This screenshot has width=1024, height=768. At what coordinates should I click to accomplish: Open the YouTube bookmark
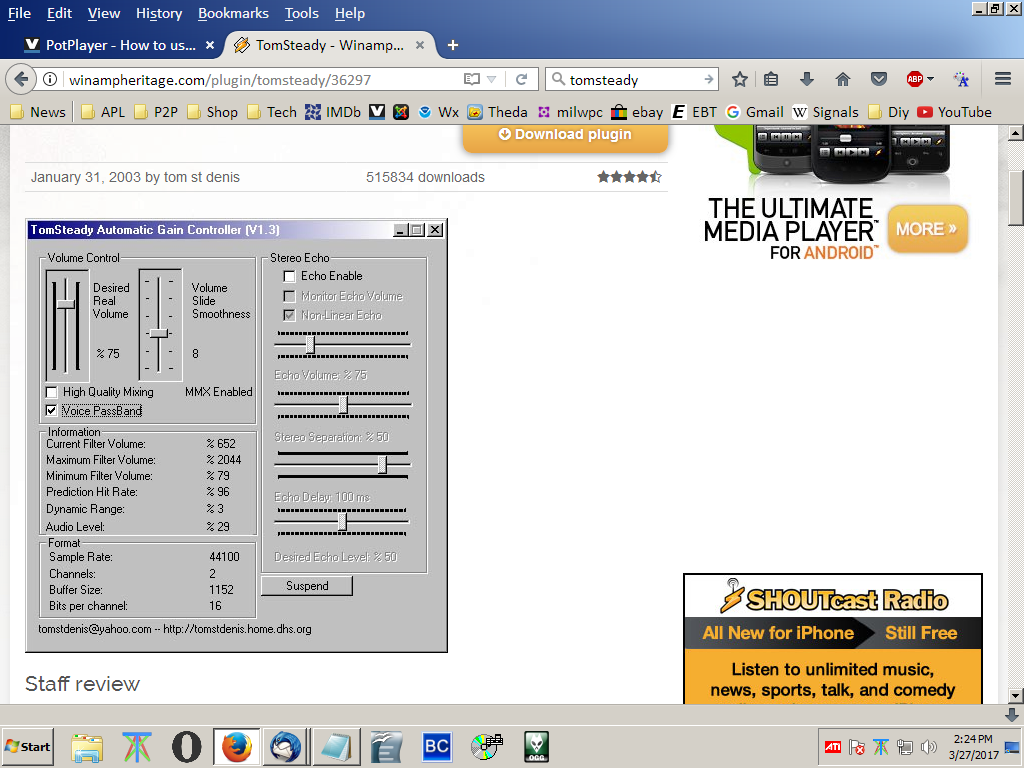[954, 112]
